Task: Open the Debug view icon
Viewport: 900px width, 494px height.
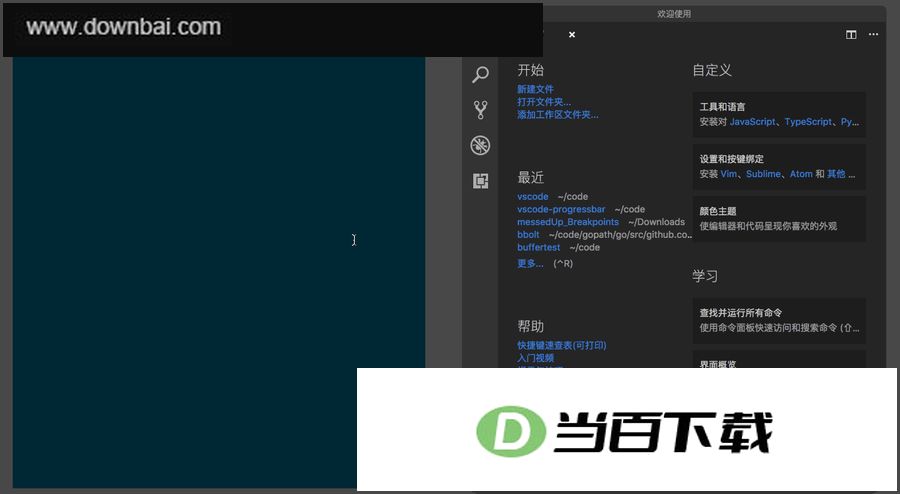Action: (x=480, y=145)
